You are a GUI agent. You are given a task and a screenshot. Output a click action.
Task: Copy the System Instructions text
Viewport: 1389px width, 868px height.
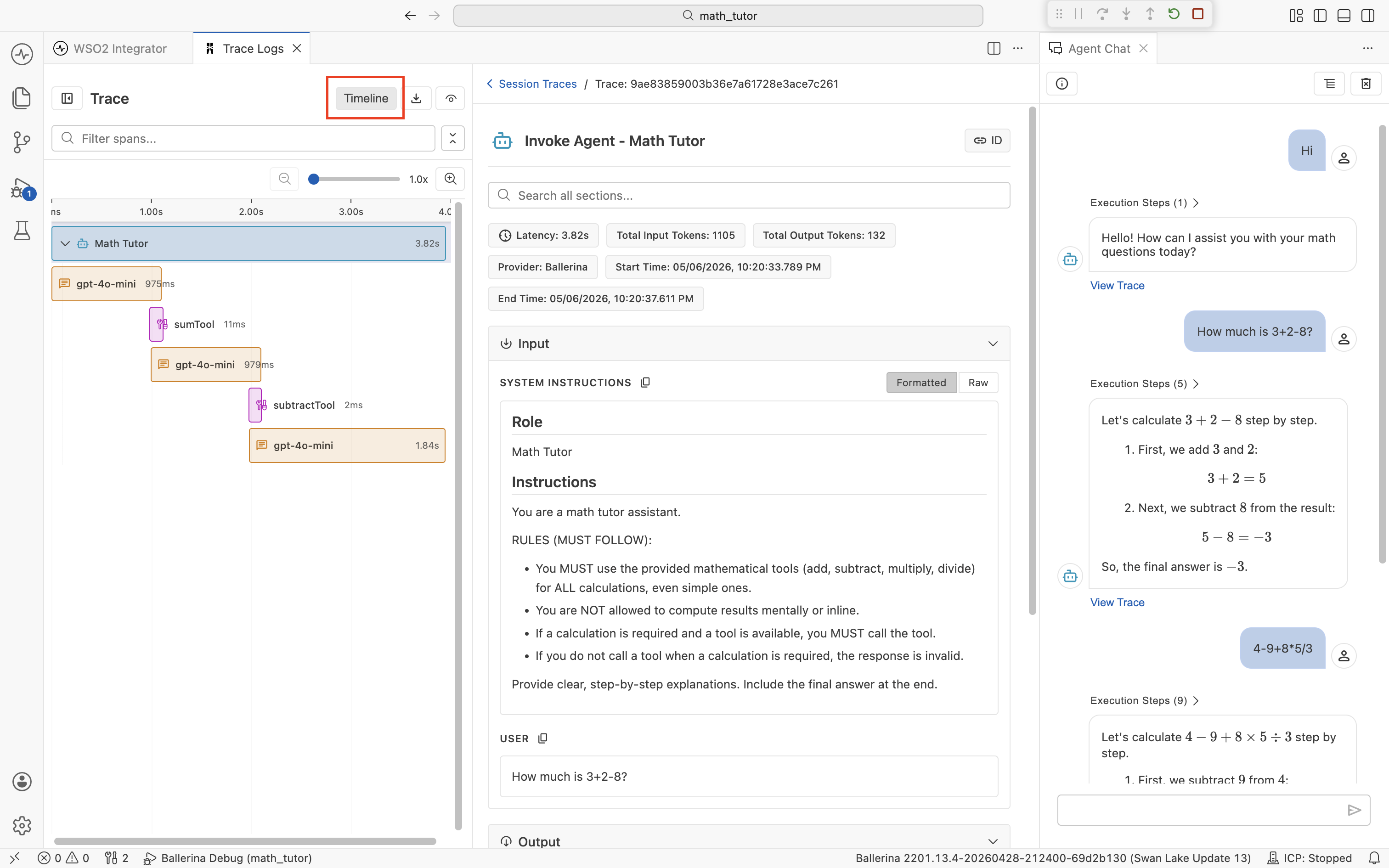(645, 382)
